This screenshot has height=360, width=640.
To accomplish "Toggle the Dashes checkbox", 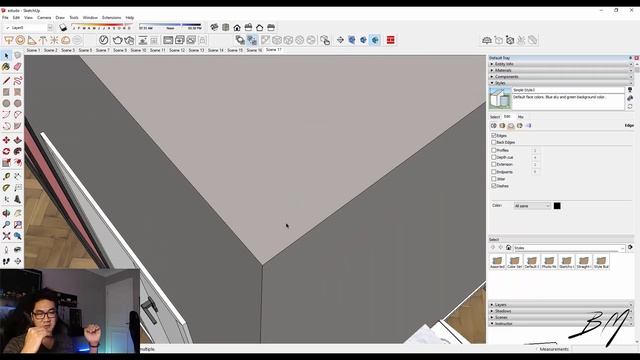I will click(493, 186).
